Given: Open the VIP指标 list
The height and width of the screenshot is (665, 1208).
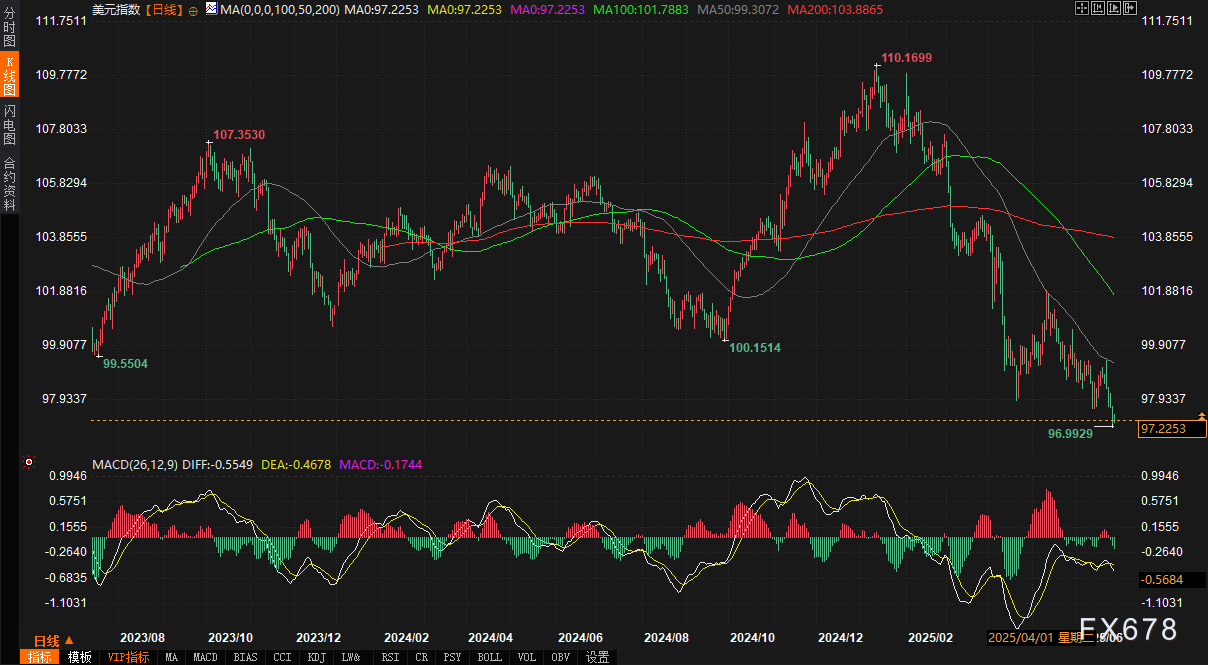Looking at the screenshot, I should [x=128, y=657].
